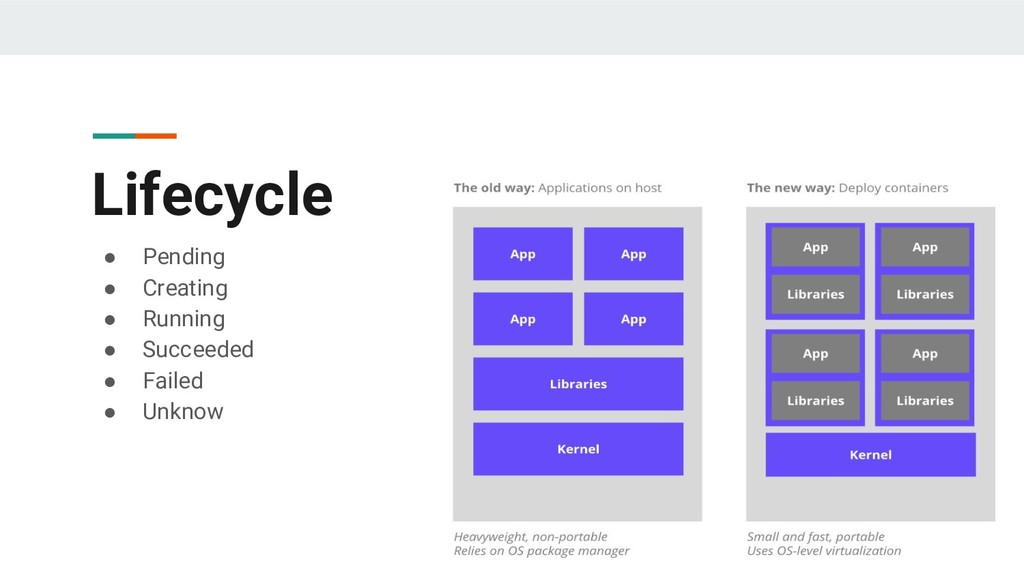Click the Unknow bullet item

click(x=183, y=411)
